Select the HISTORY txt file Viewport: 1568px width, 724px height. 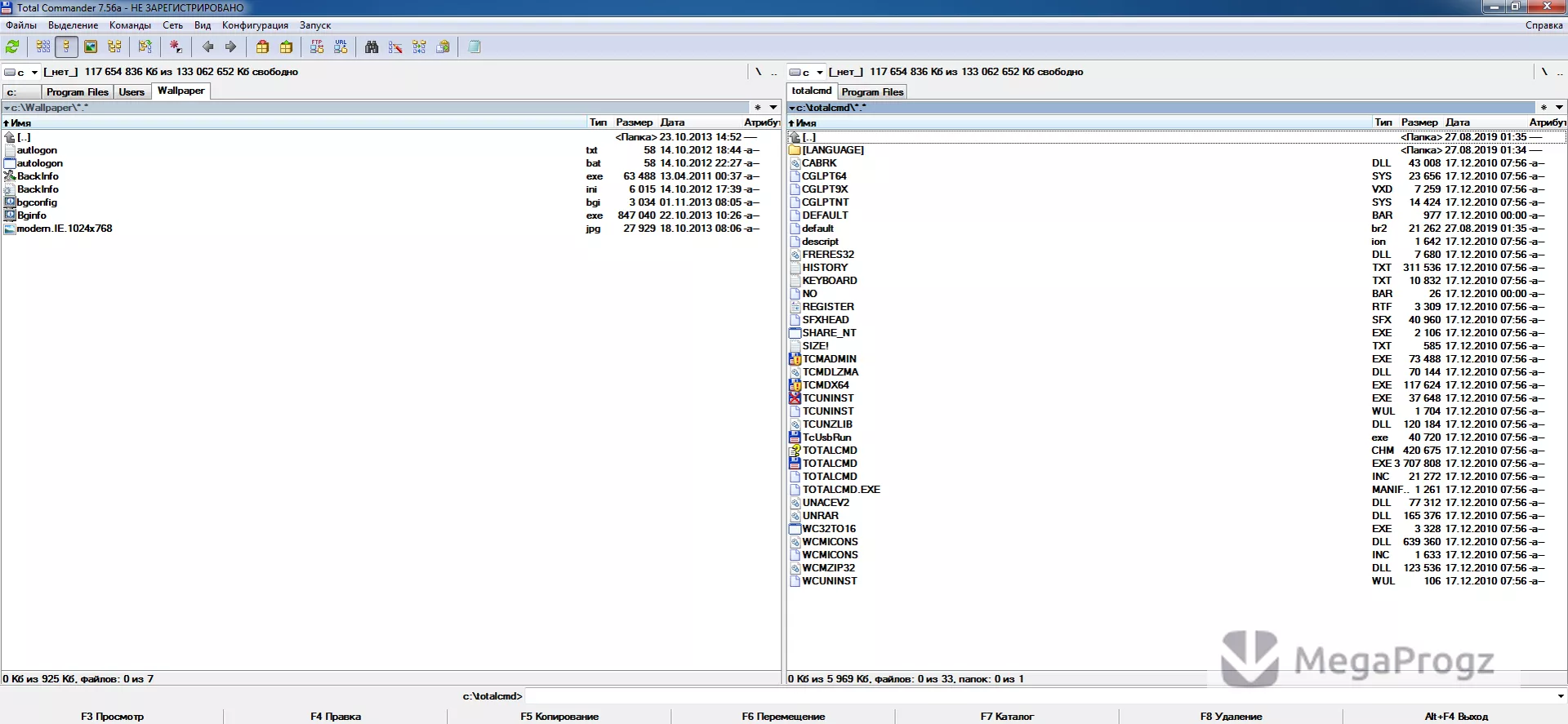825,268
